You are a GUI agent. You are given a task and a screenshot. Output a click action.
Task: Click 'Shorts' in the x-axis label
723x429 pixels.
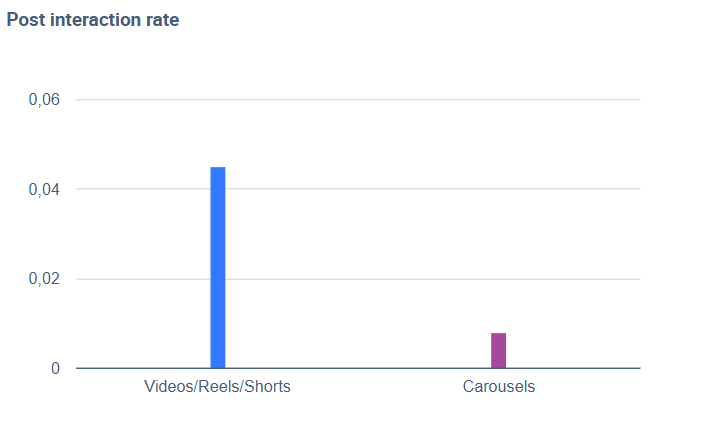(x=267, y=386)
